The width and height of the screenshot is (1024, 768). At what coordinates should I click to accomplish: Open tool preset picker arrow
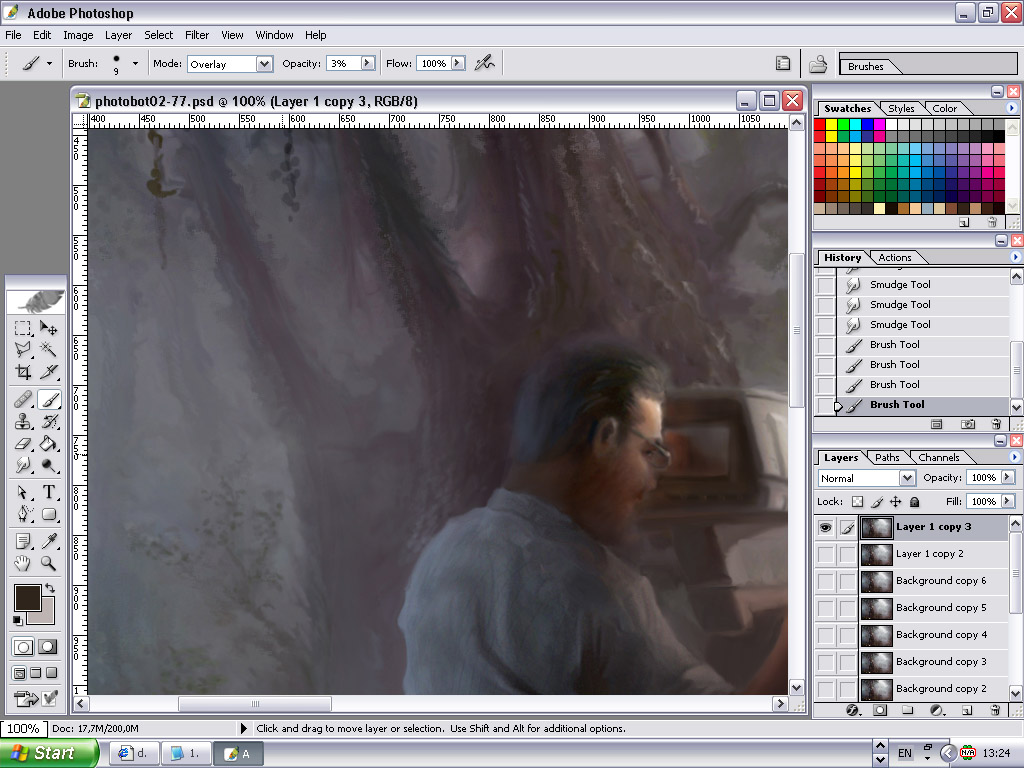[x=49, y=63]
